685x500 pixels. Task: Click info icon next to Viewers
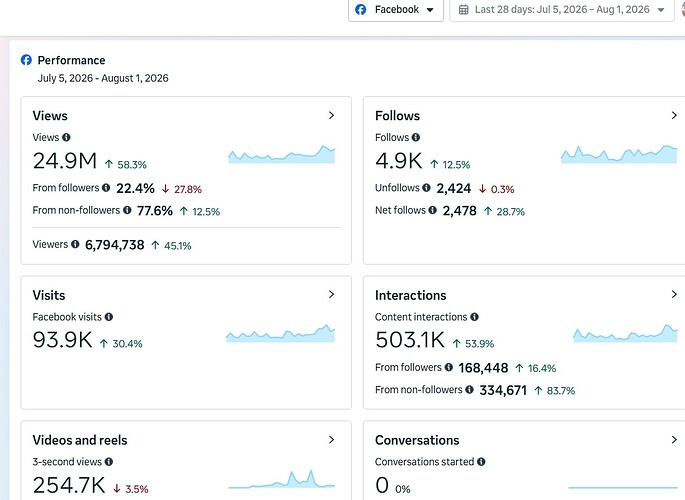coord(75,244)
